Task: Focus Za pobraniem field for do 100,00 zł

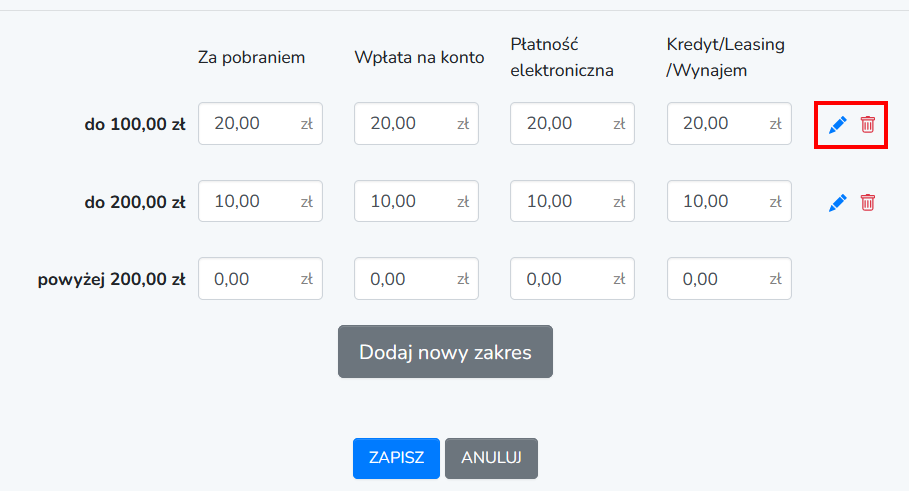Action: (x=260, y=123)
